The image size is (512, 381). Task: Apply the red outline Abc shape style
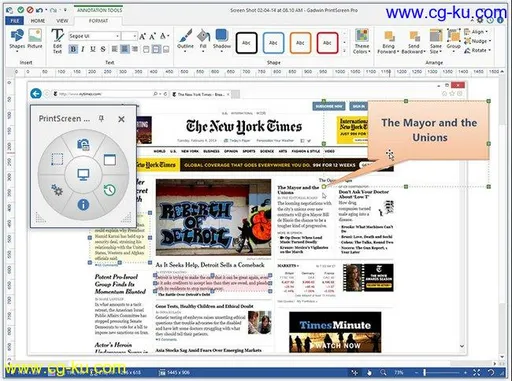pyautogui.click(x=327, y=43)
